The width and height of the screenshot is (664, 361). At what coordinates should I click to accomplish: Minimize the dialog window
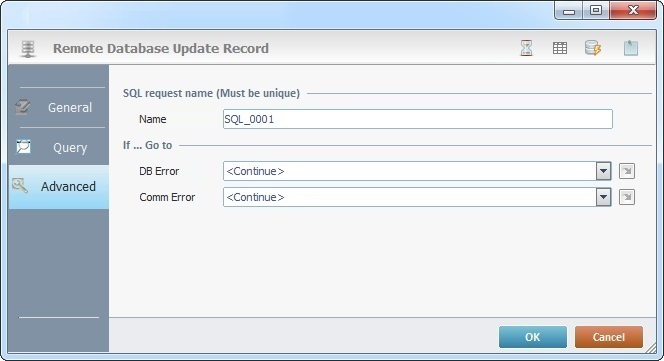click(x=569, y=10)
